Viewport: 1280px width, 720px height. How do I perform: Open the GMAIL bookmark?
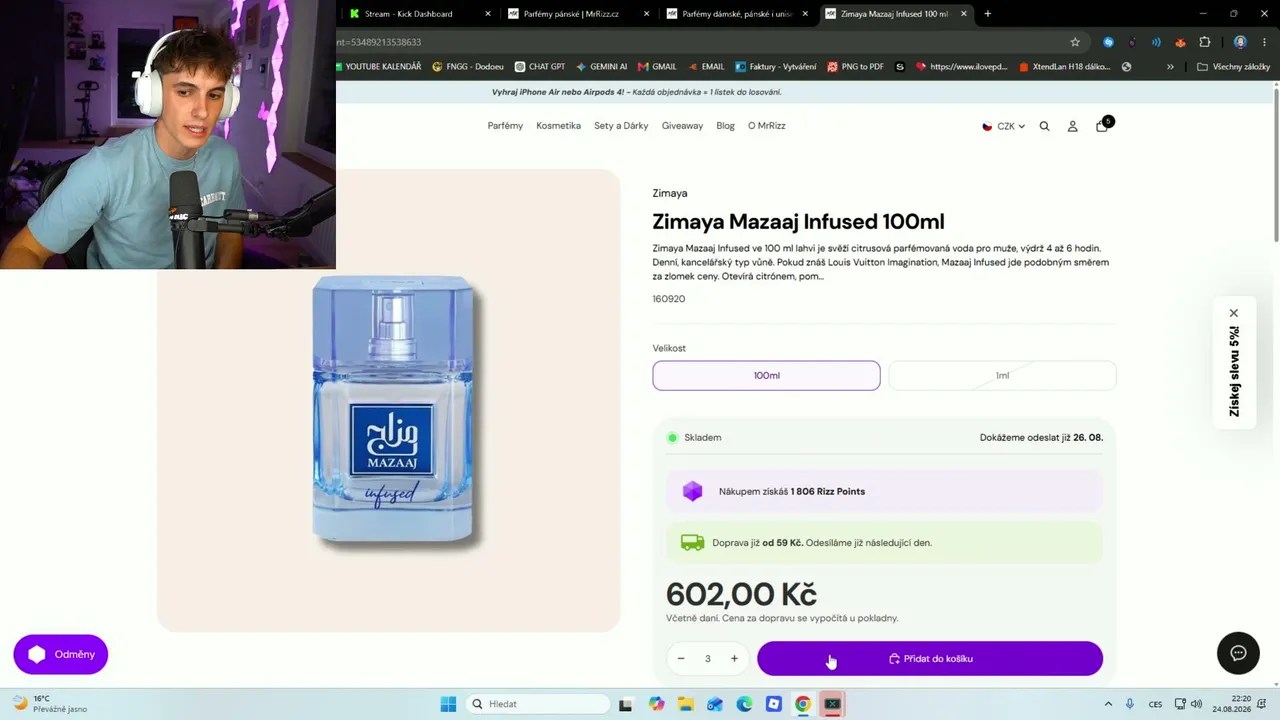pos(657,67)
